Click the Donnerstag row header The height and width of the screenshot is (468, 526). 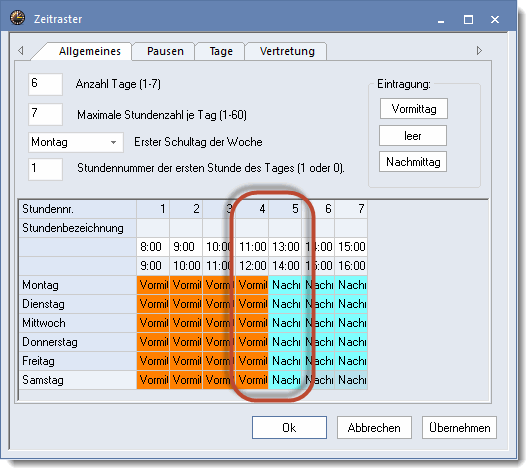(x=78, y=342)
